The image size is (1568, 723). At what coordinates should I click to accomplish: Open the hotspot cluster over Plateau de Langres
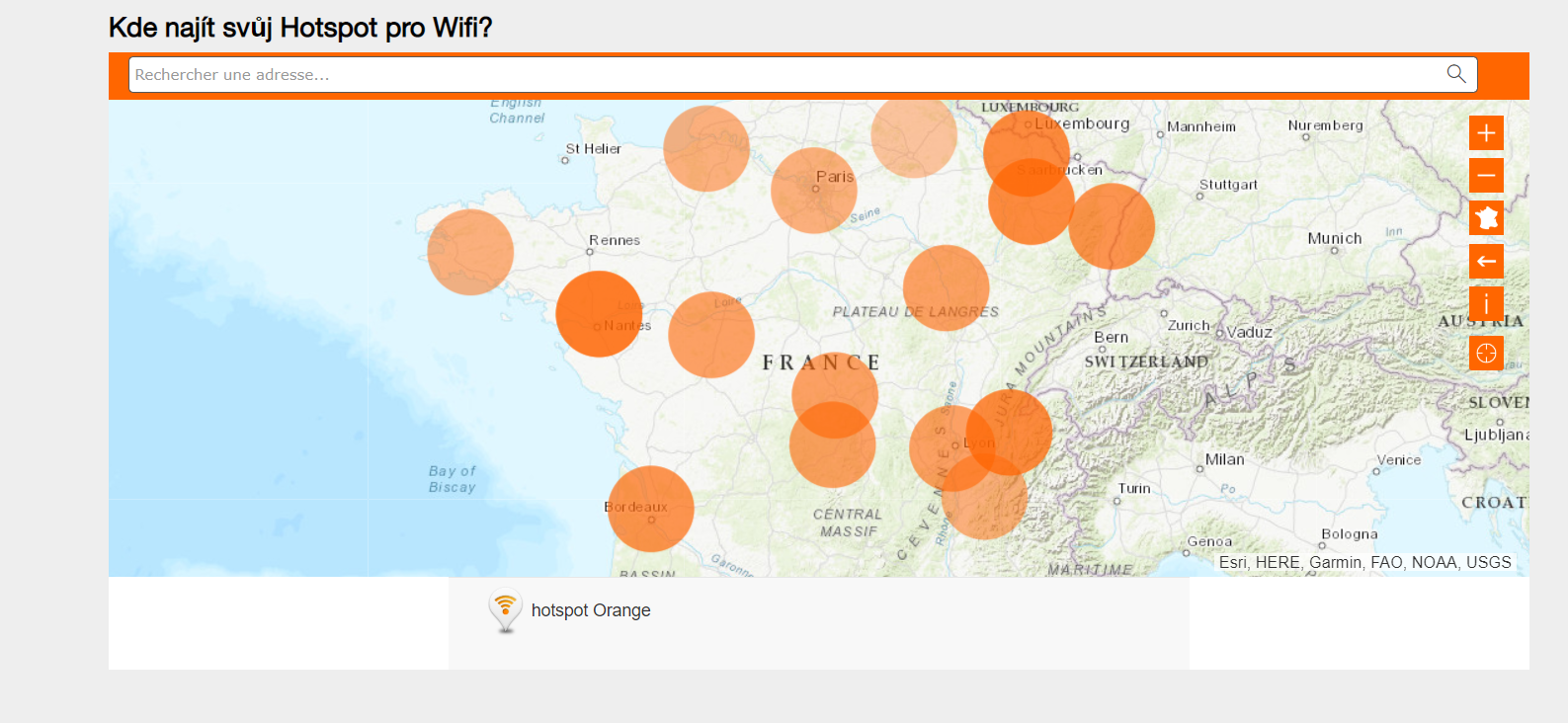[x=947, y=288]
